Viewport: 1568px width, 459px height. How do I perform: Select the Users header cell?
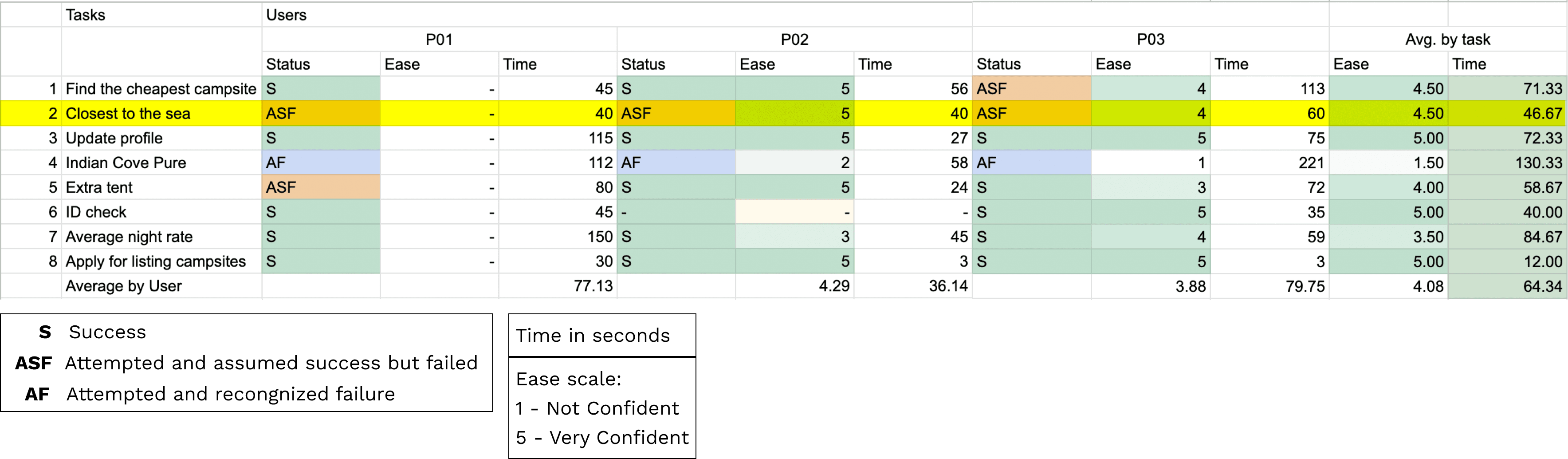point(286,15)
